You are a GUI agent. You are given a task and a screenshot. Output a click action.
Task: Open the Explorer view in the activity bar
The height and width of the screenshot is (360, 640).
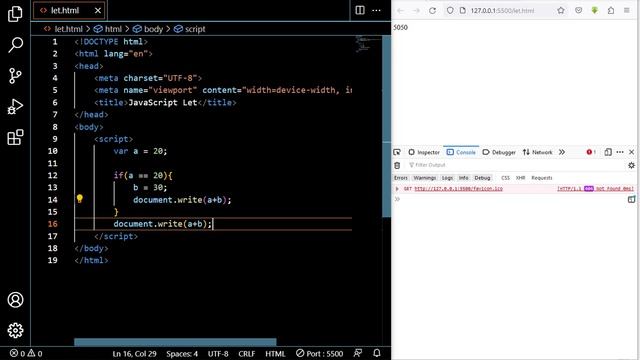tap(15, 13)
